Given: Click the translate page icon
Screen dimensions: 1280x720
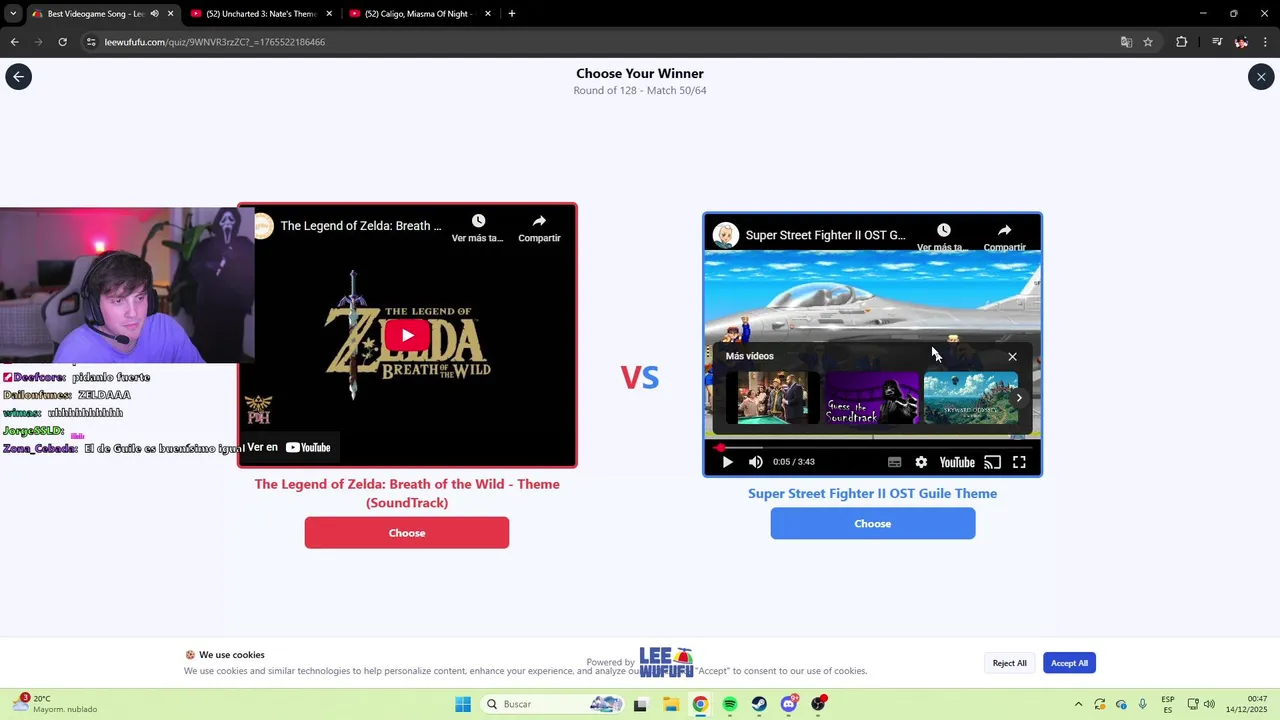Looking at the screenshot, I should coord(1126,42).
